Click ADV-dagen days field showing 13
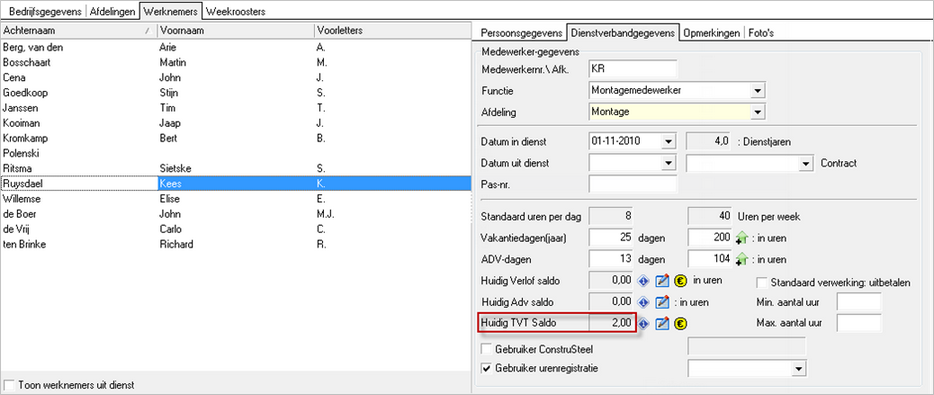The image size is (934, 395). coord(611,259)
